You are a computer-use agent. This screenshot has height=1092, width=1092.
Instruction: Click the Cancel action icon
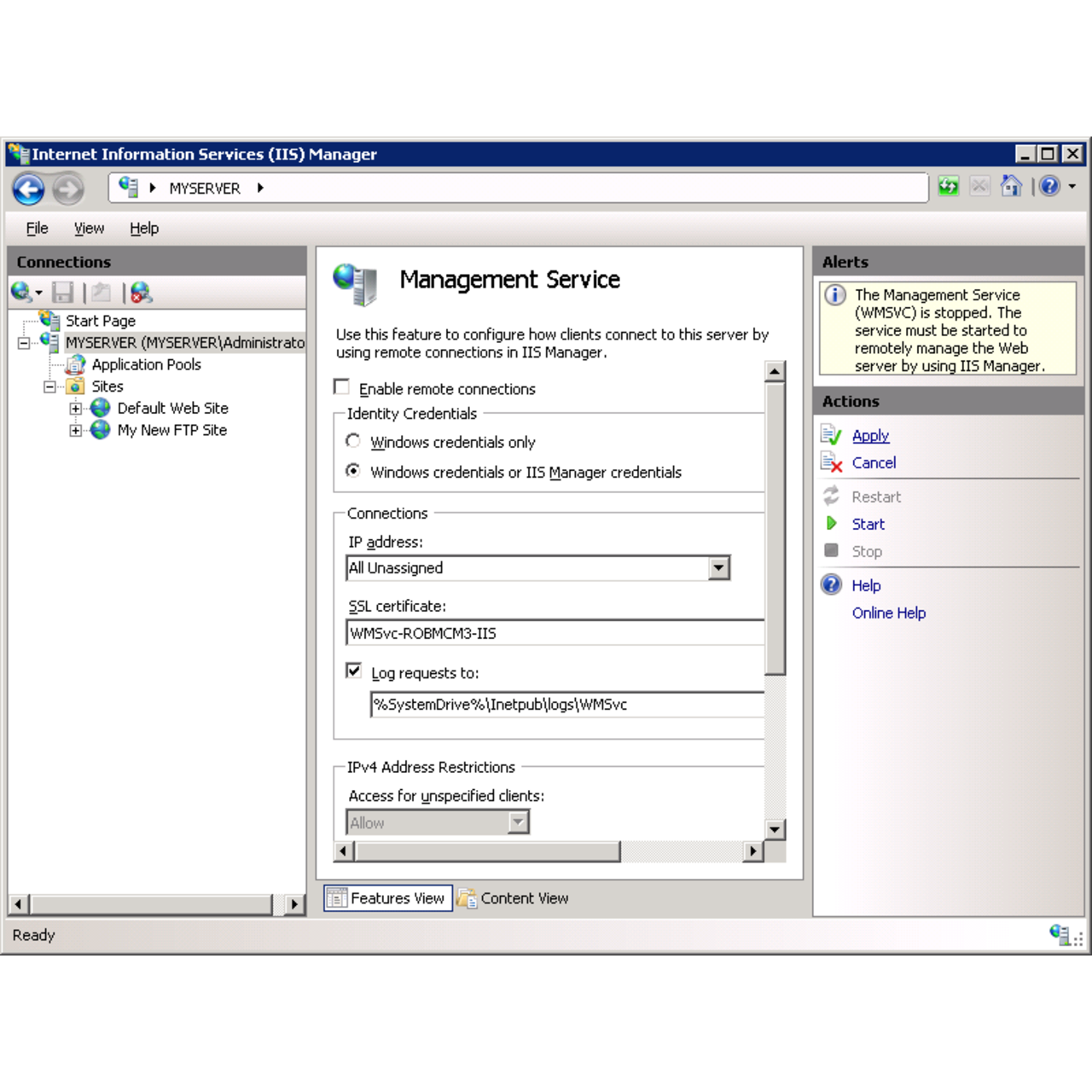click(831, 462)
